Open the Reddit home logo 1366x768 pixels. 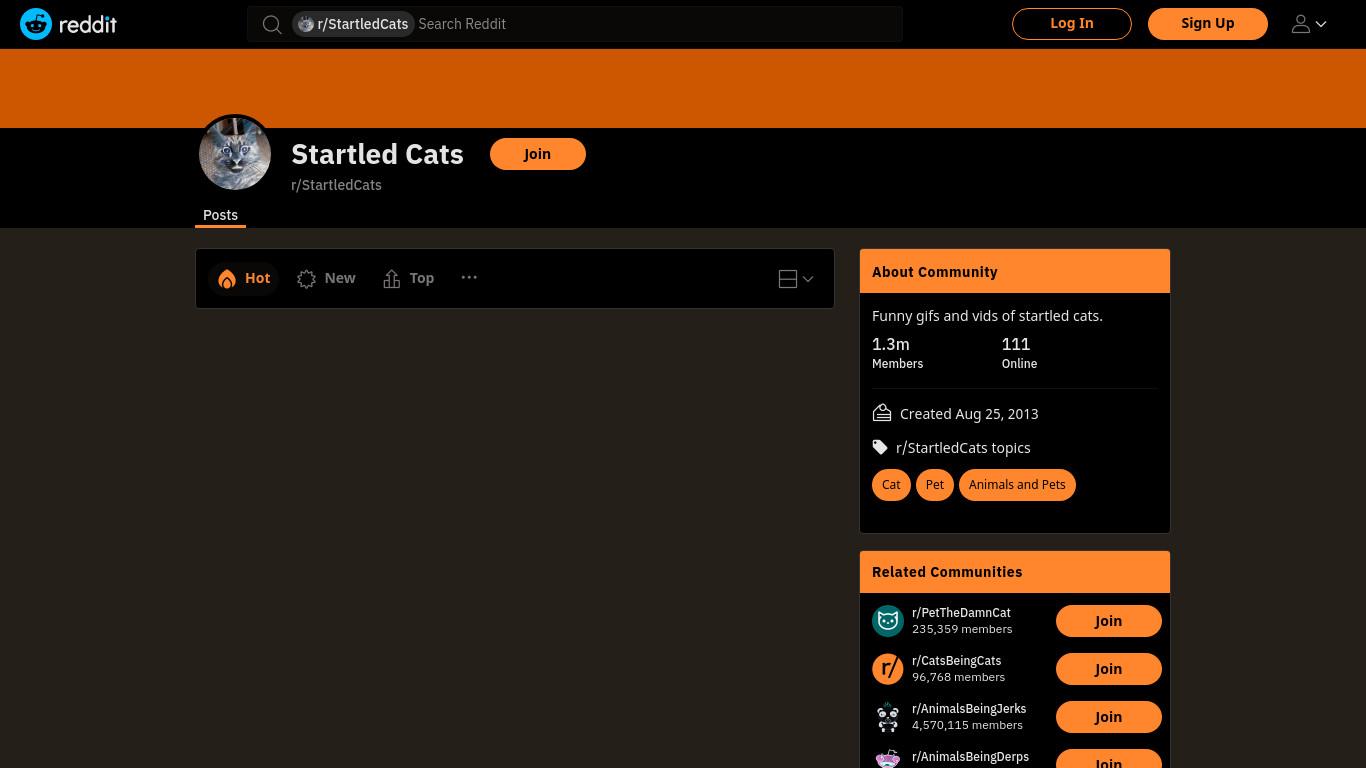tap(68, 24)
